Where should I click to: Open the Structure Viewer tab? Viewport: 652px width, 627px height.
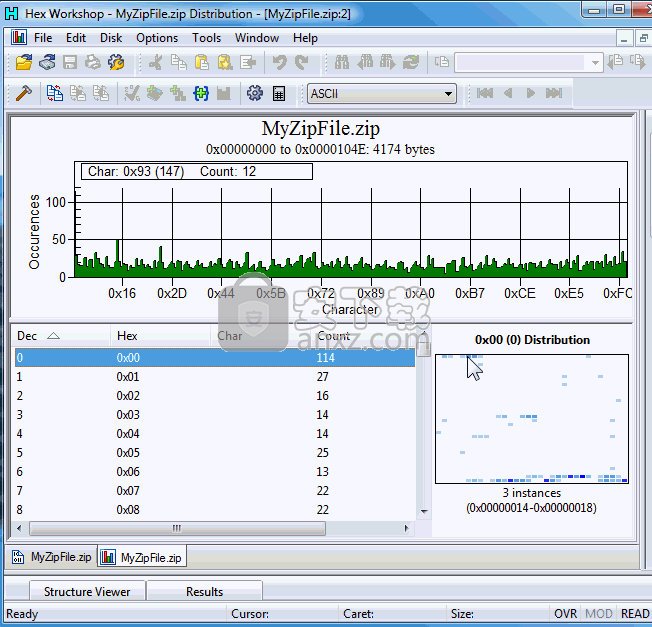(x=87, y=592)
